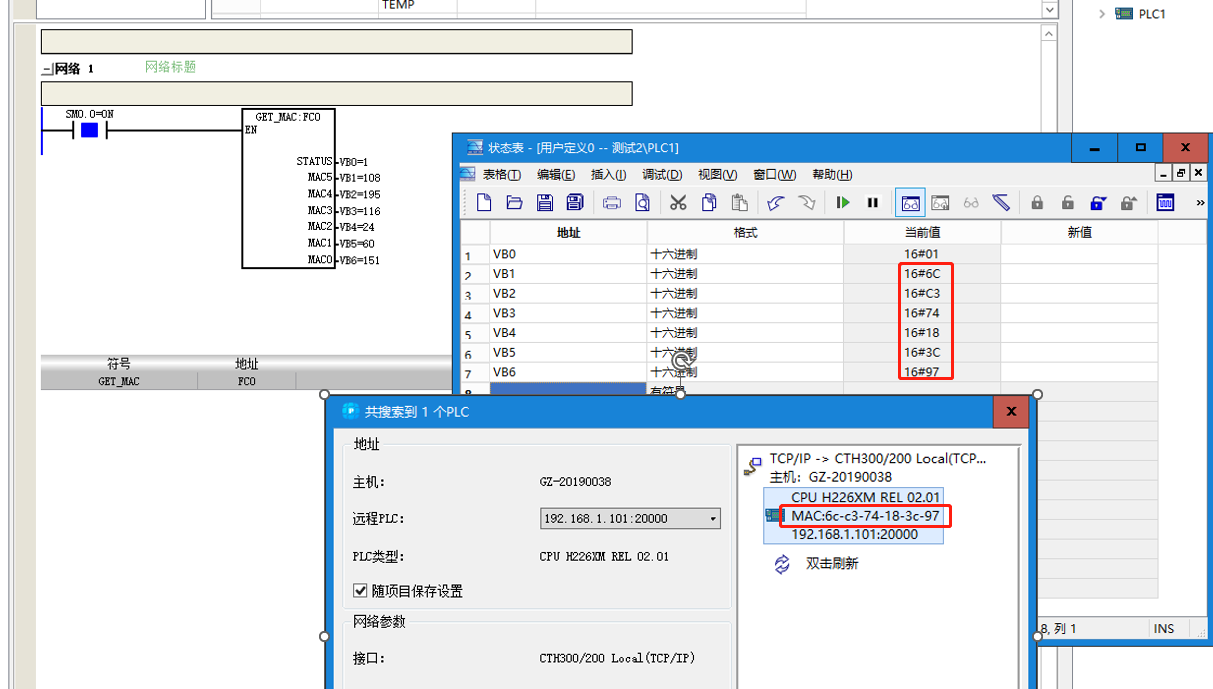Viewport: 1213px width, 689px height.
Task: Click the 新值 column header
Action: [x=1079, y=233]
